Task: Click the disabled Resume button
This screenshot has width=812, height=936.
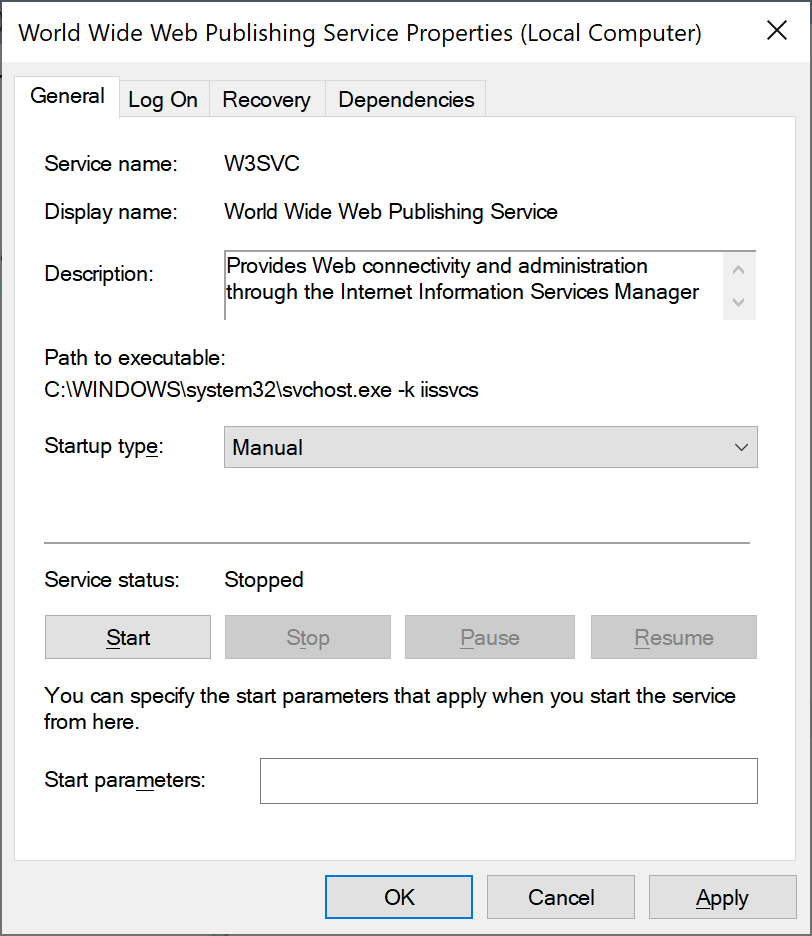Action: [x=673, y=637]
